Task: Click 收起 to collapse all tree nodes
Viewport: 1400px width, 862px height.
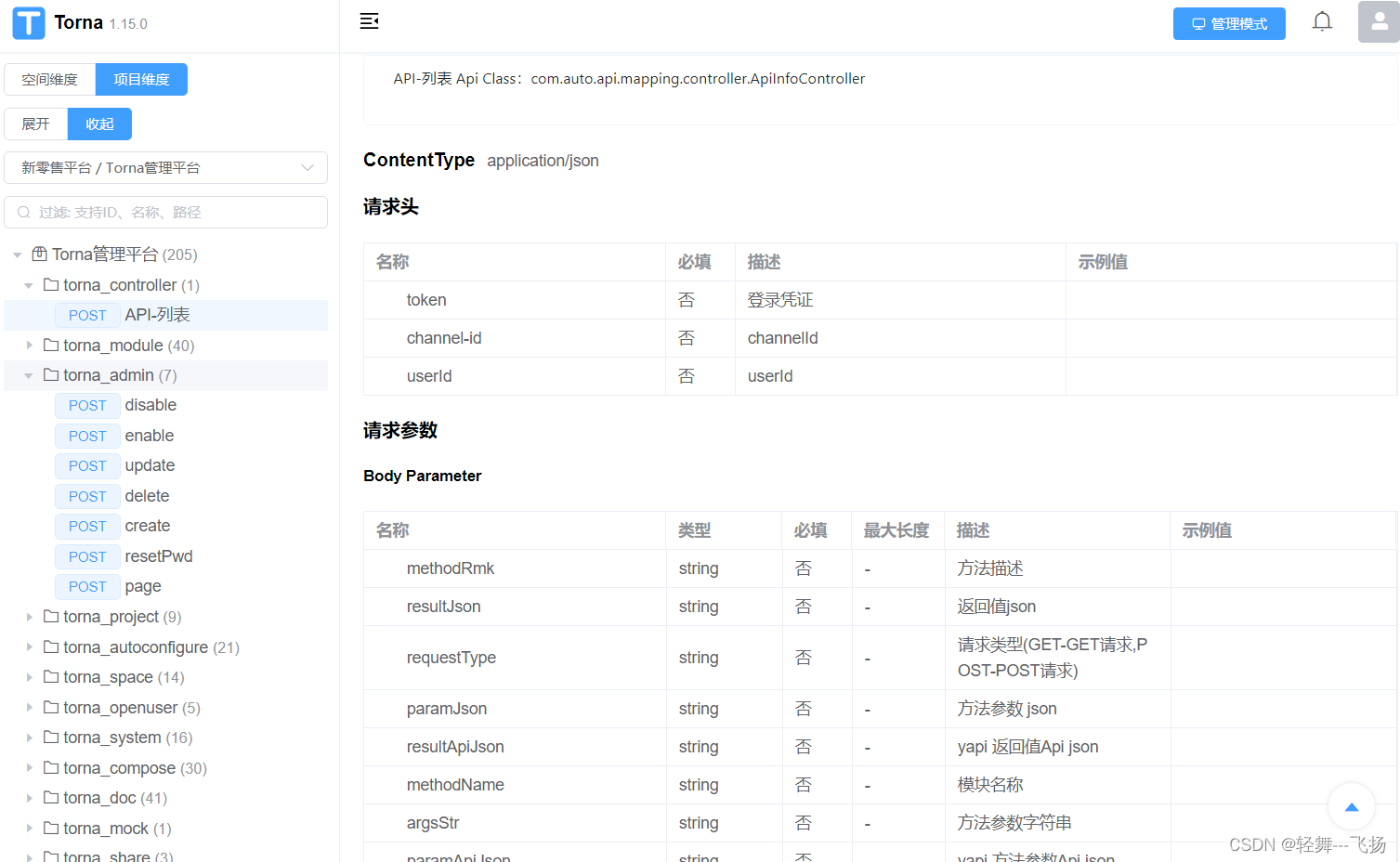Action: point(99,124)
